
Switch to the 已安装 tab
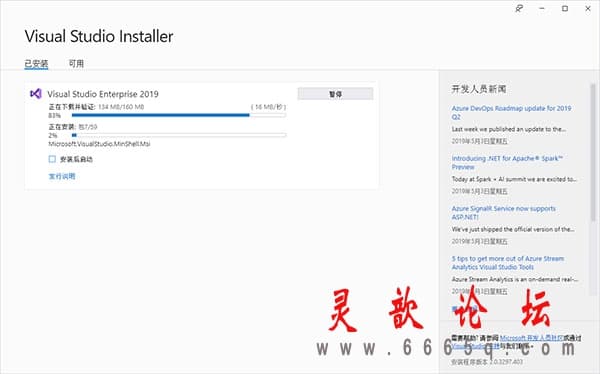[x=36, y=64]
